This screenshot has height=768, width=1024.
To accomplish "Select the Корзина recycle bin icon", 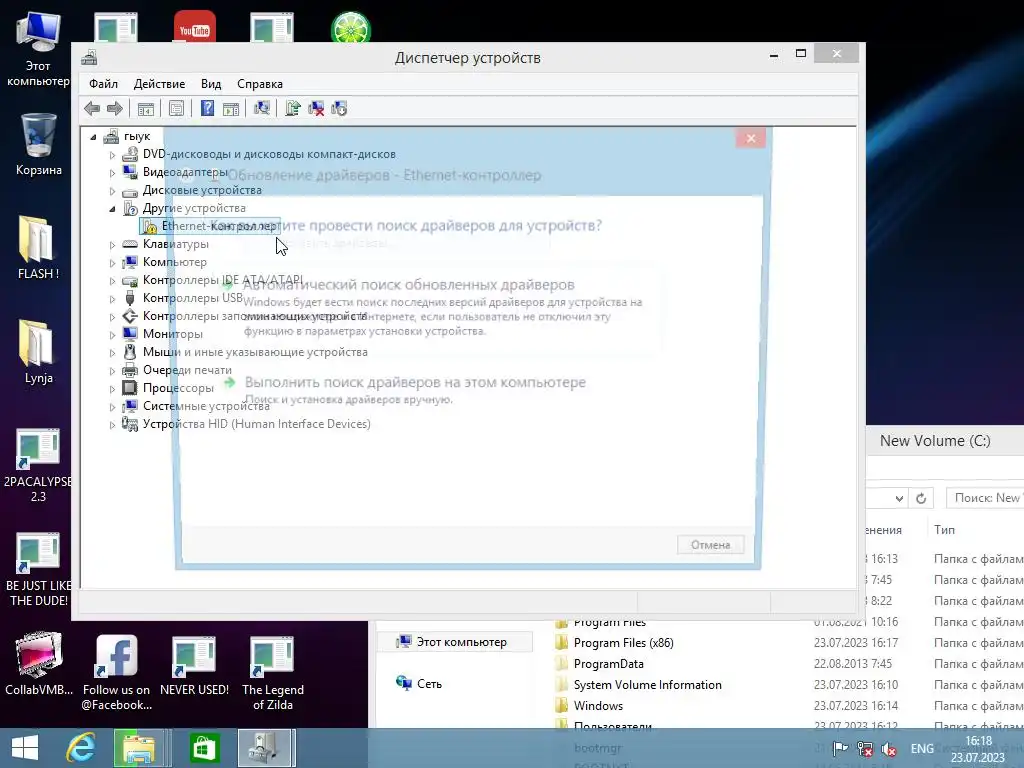I will pyautogui.click(x=39, y=144).
